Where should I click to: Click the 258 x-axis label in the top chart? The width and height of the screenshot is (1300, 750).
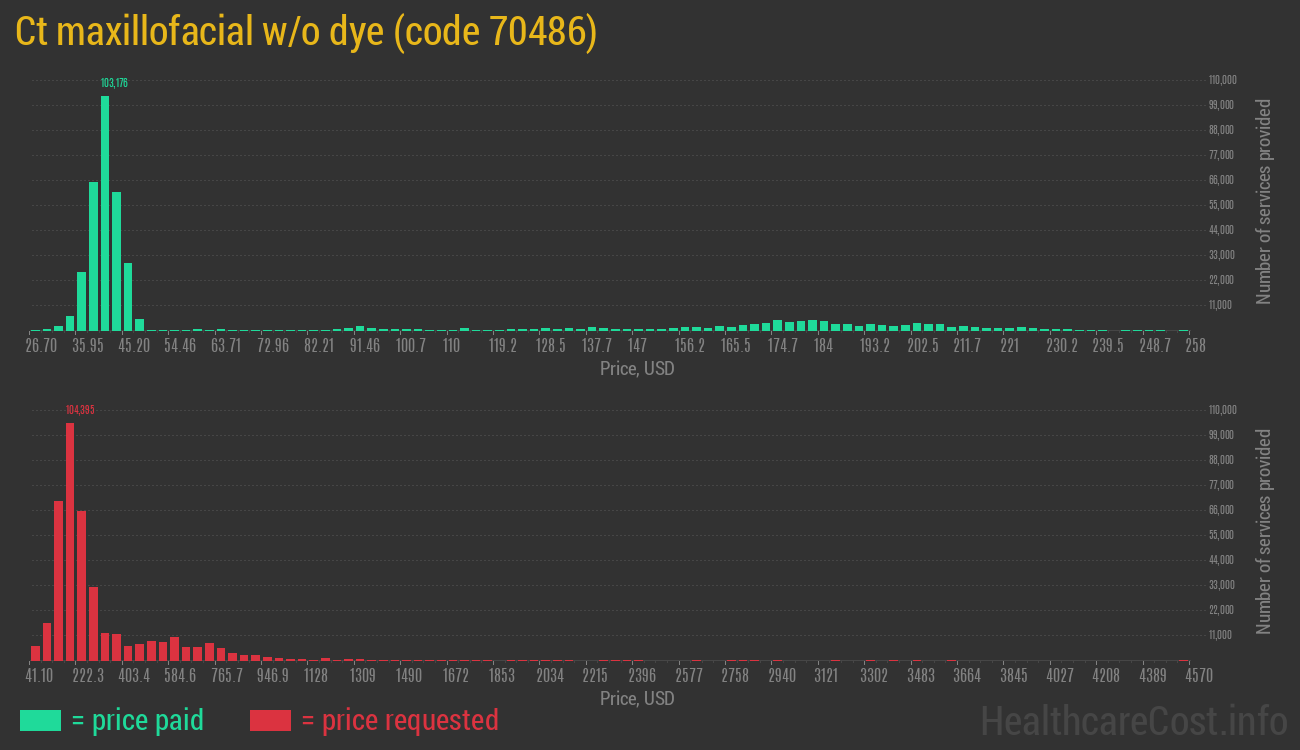(1195, 346)
